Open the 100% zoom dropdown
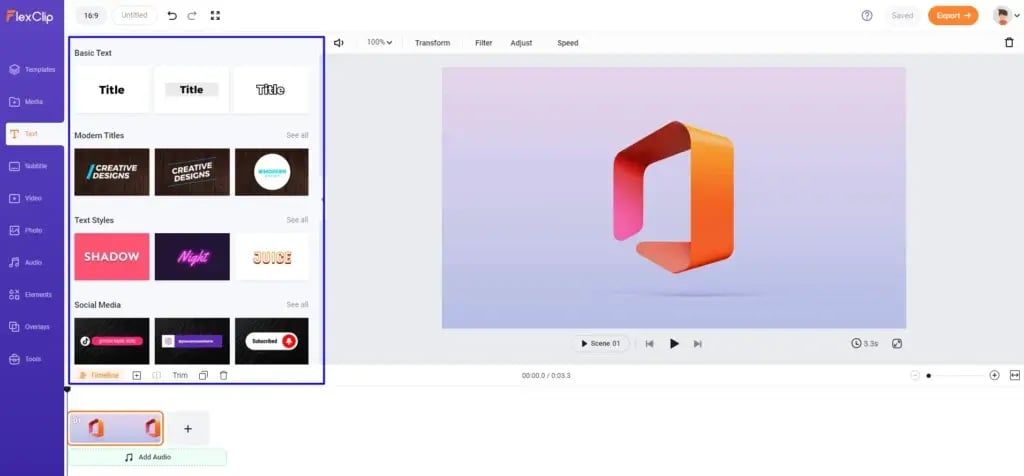Image resolution: width=1024 pixels, height=476 pixels. [379, 43]
